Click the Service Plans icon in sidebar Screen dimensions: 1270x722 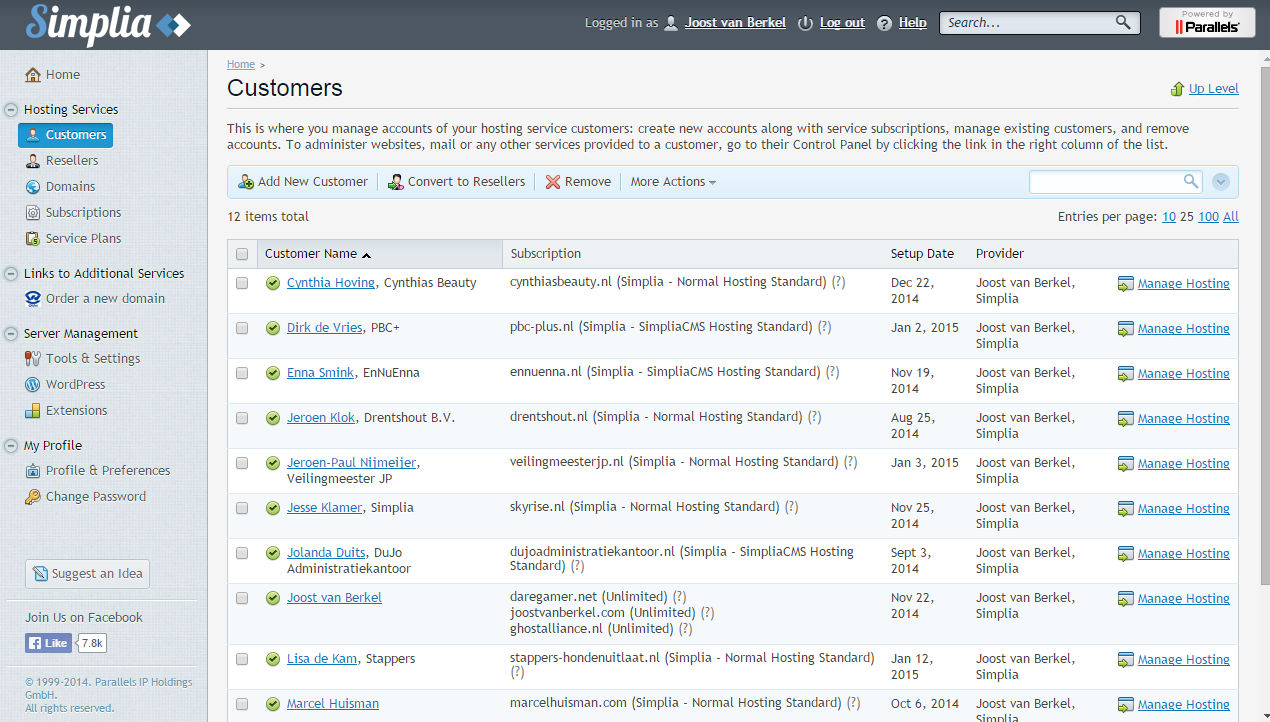pyautogui.click(x=33, y=239)
